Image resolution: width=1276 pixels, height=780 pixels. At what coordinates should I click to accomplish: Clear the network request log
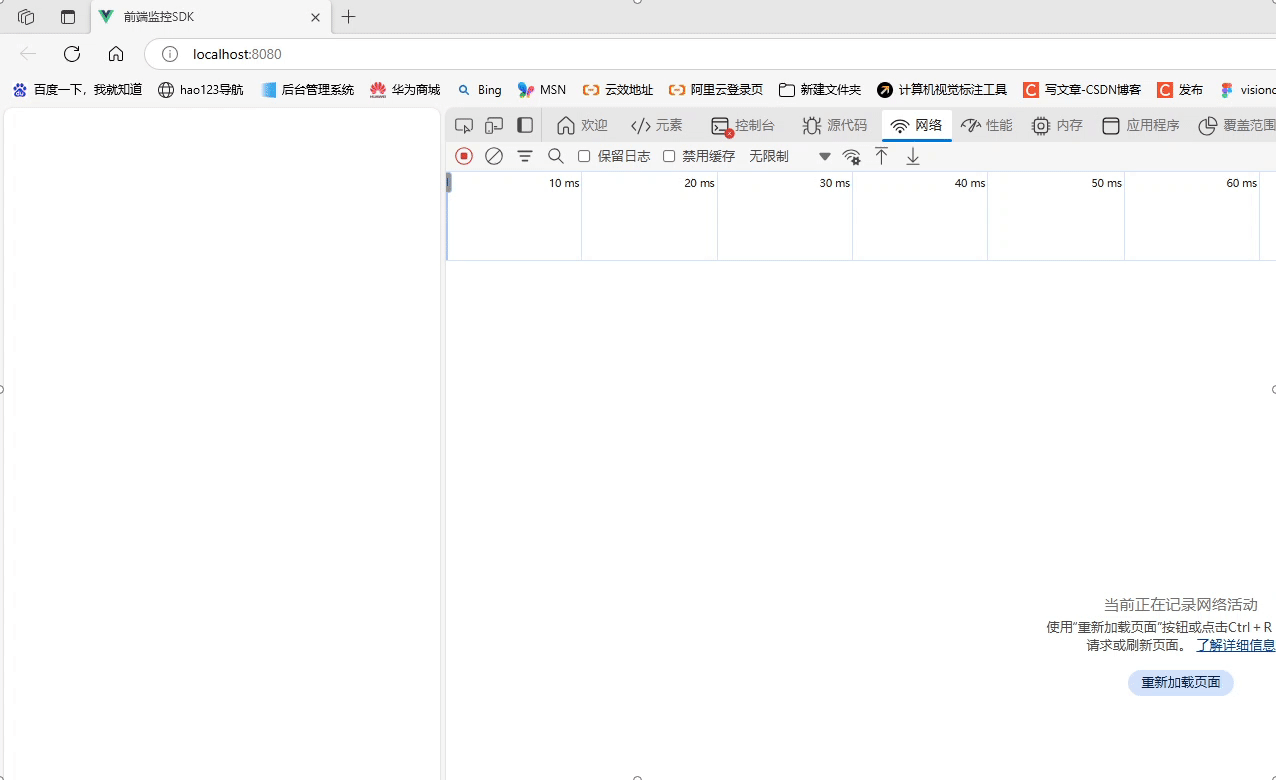(493, 156)
